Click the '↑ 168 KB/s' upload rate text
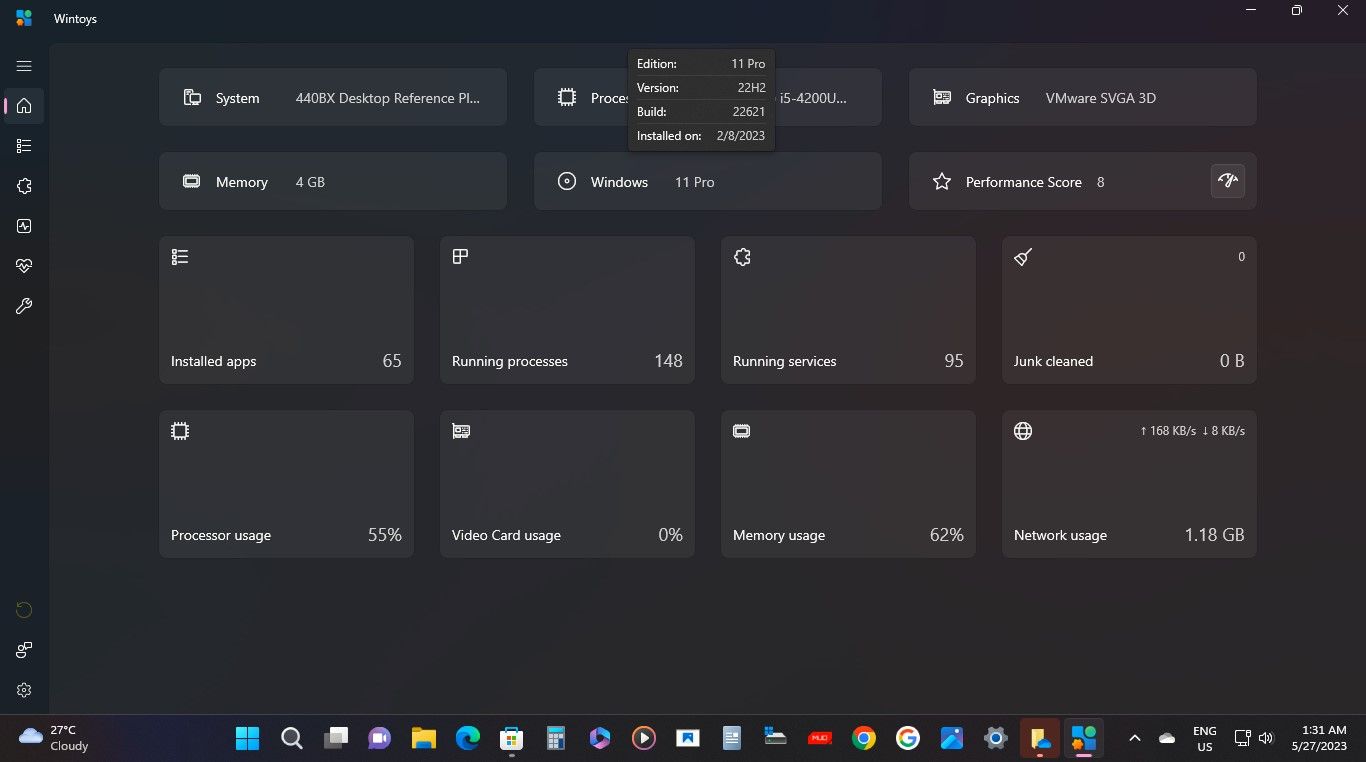The image size is (1366, 762). 1167,431
